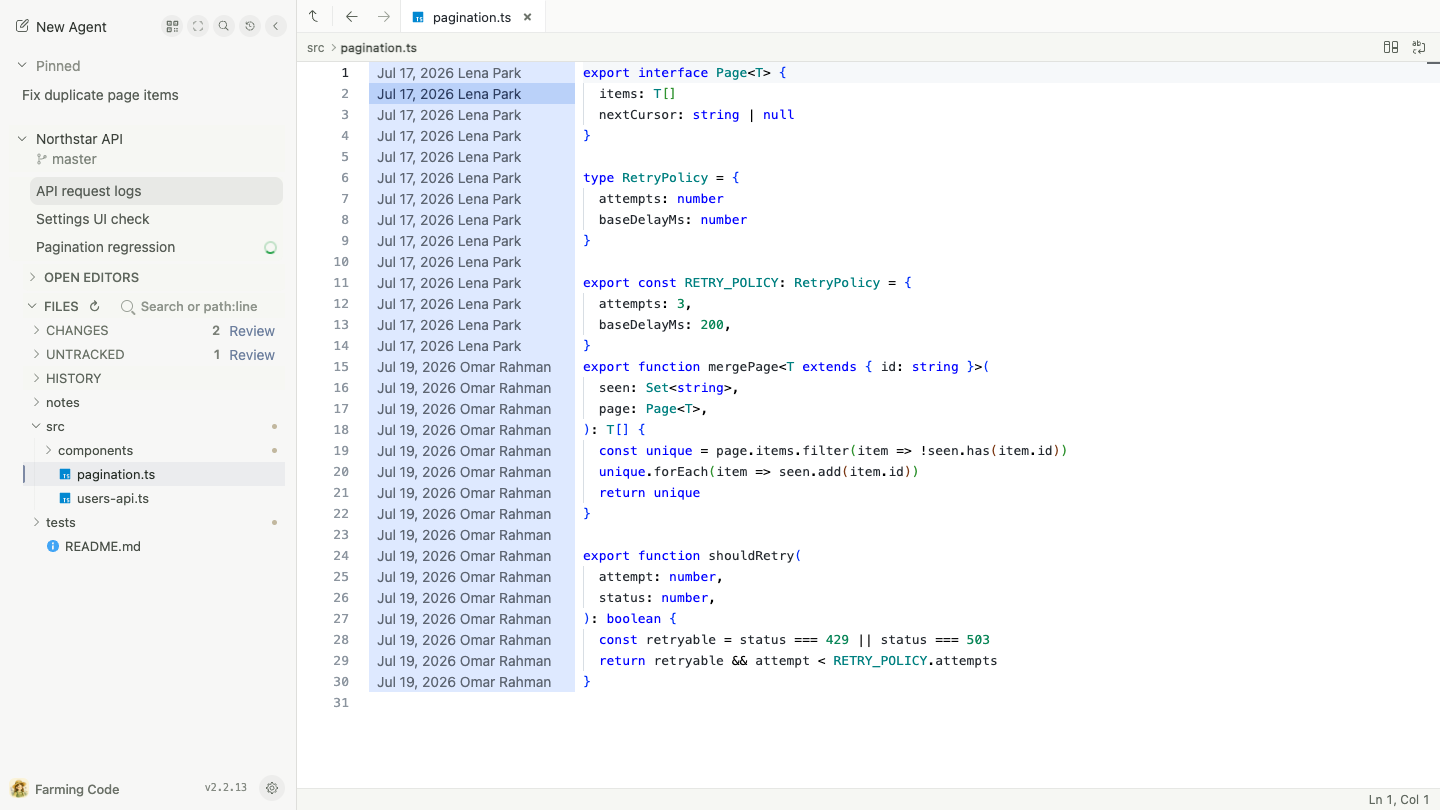Collapse the Pinned section
The image size is (1440, 810).
tap(22, 66)
